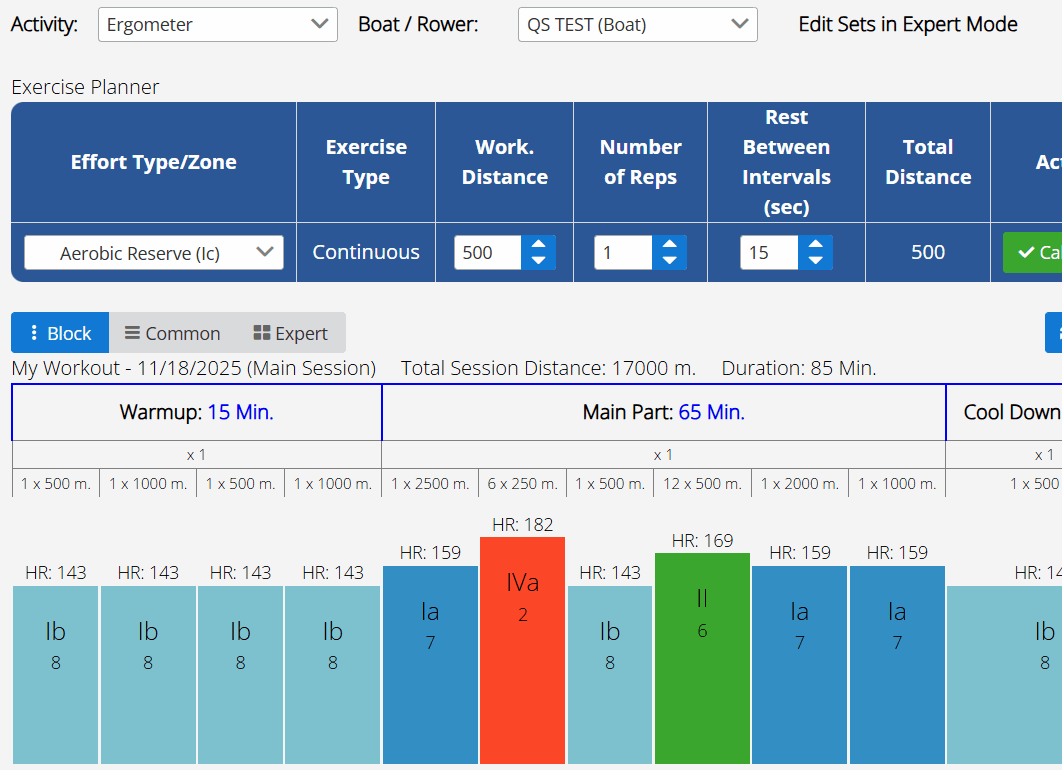Click the Main Part 65 Min. header

tap(663, 412)
